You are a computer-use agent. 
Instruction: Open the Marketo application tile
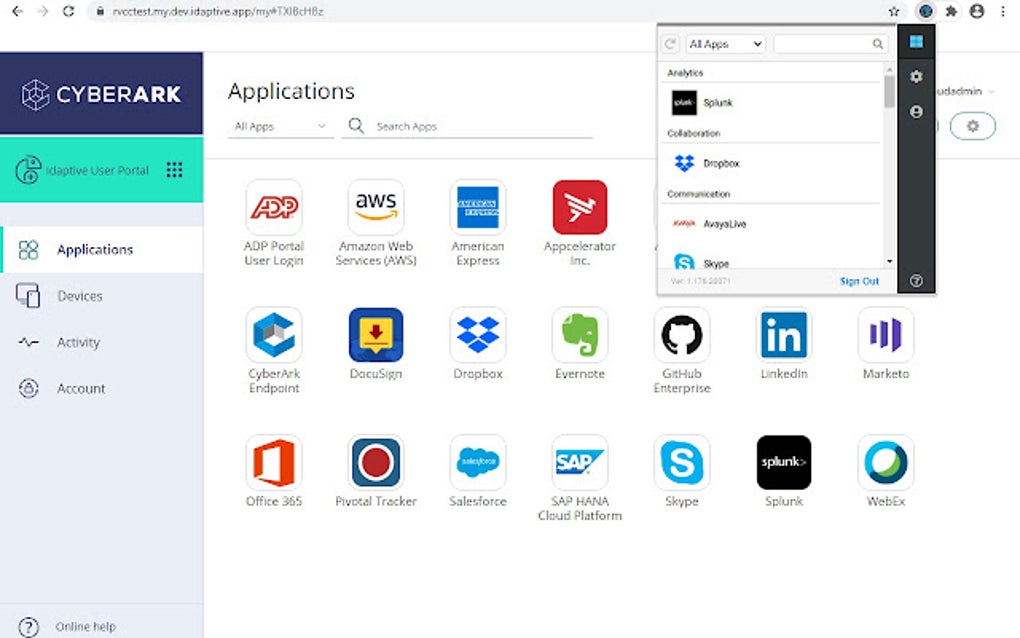(x=884, y=334)
